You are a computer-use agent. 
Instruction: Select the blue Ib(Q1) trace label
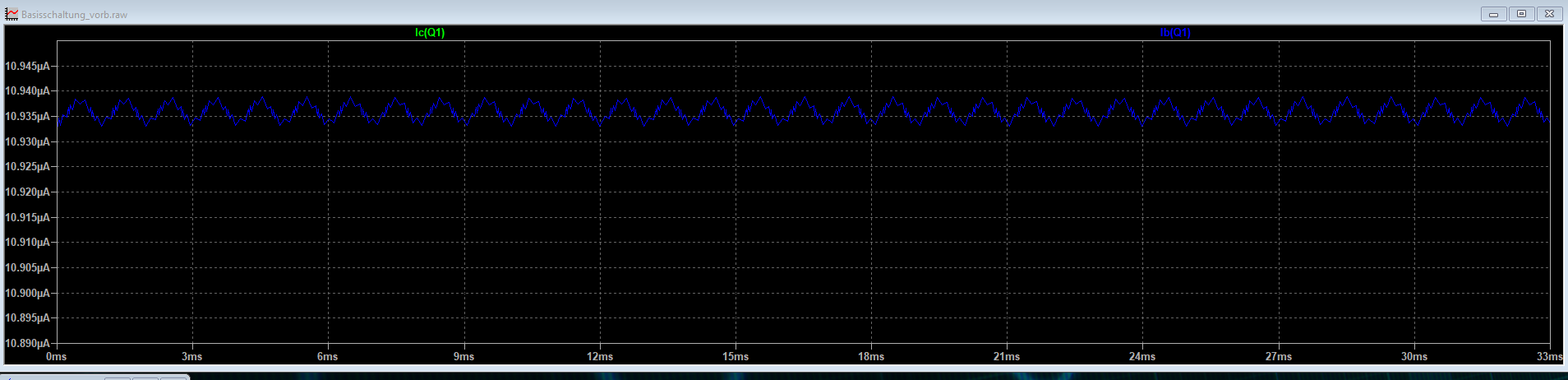pos(1174,33)
